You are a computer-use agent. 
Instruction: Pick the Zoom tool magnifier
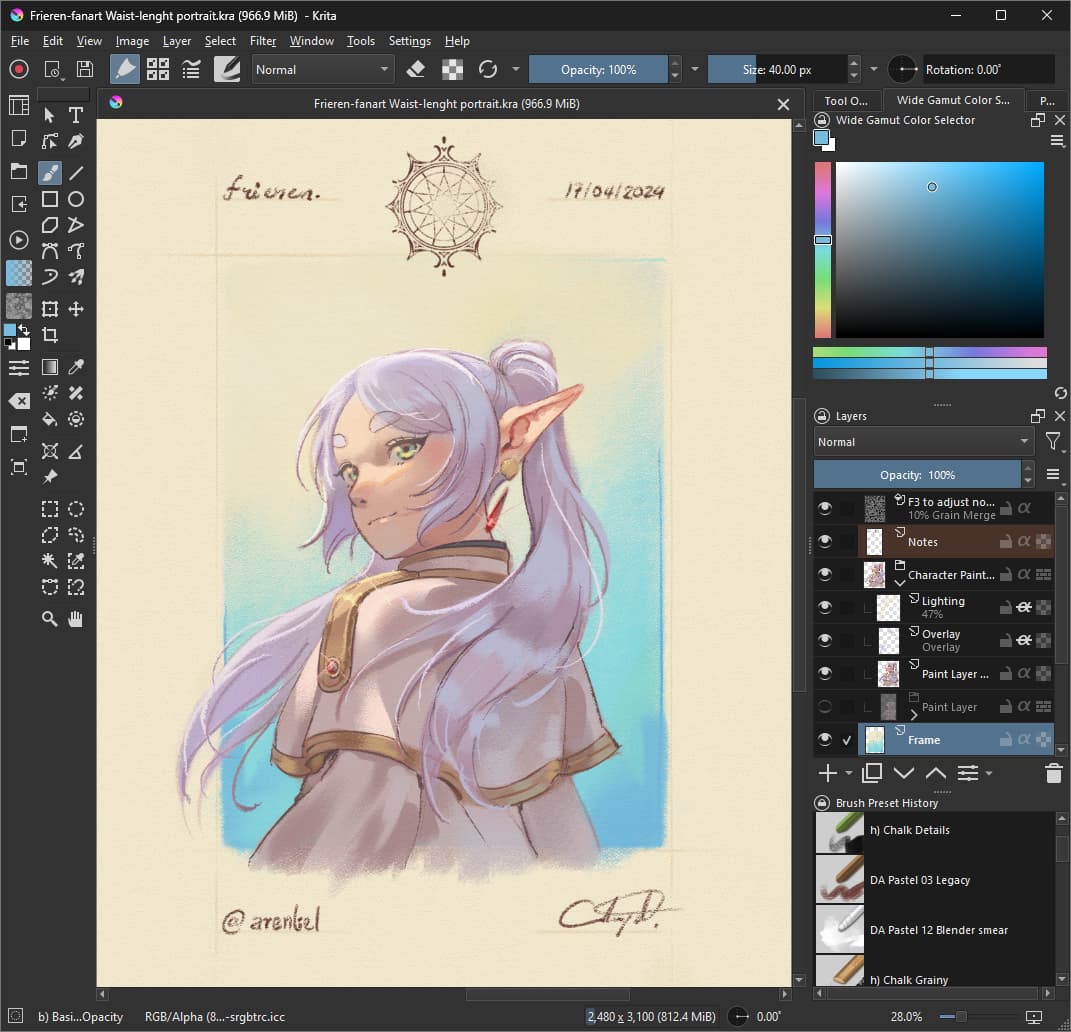point(49,619)
